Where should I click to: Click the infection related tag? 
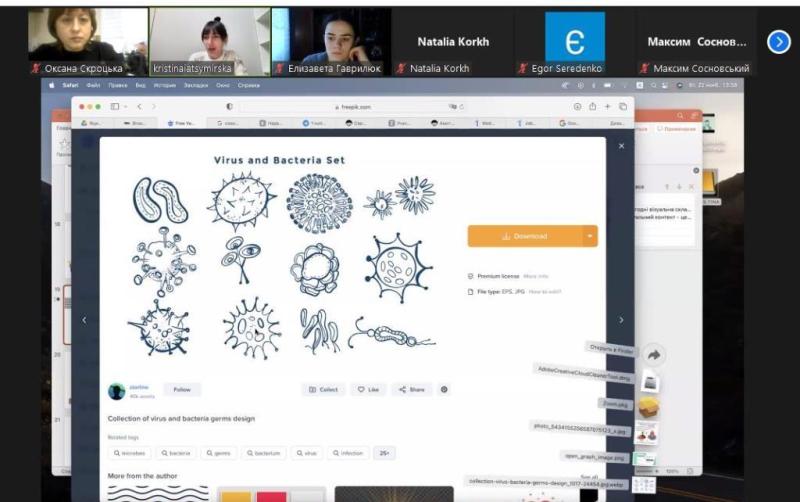coord(348,453)
